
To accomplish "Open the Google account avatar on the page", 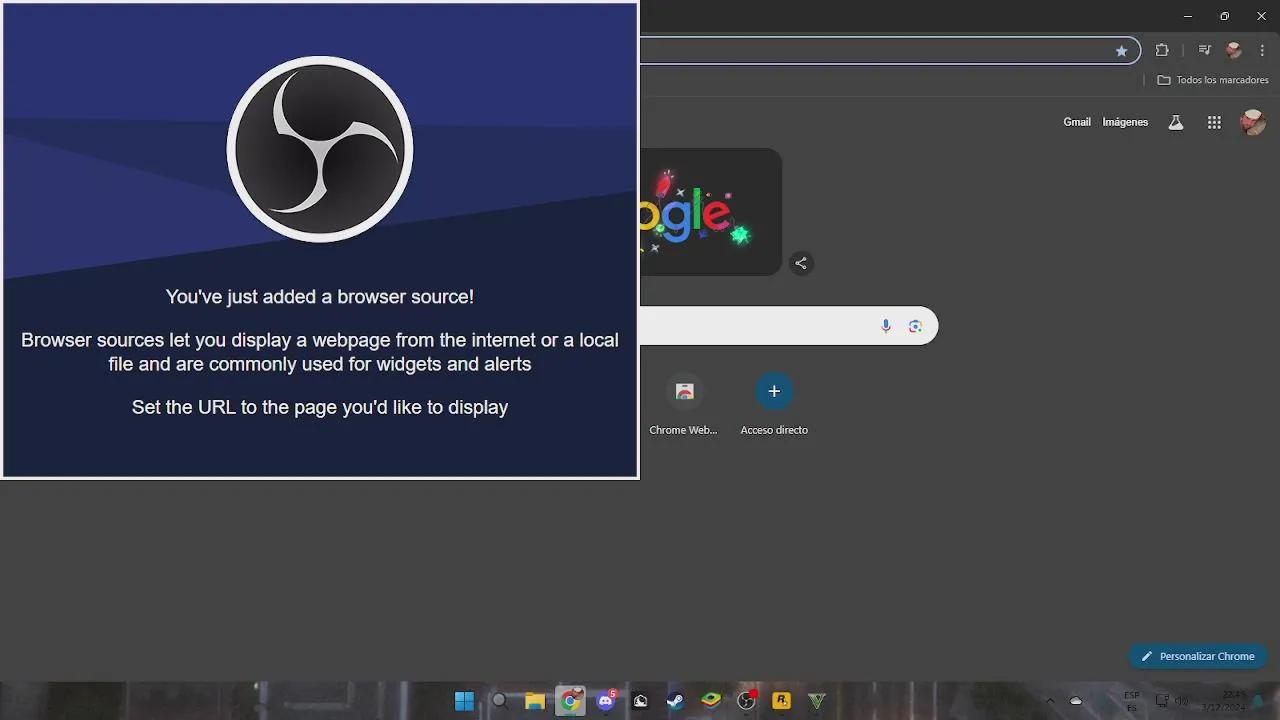I will 1252,122.
